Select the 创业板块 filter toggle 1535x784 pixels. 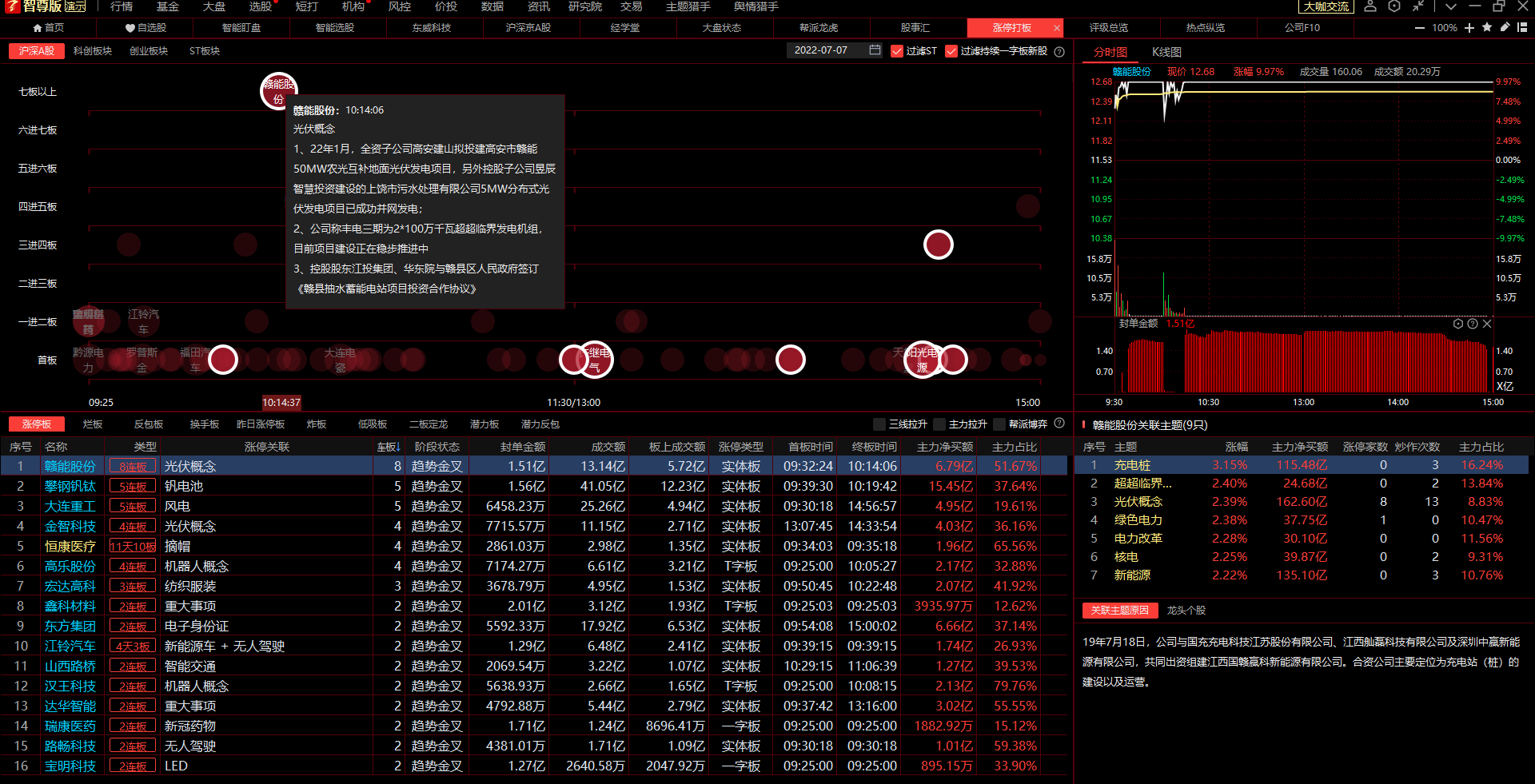[149, 51]
